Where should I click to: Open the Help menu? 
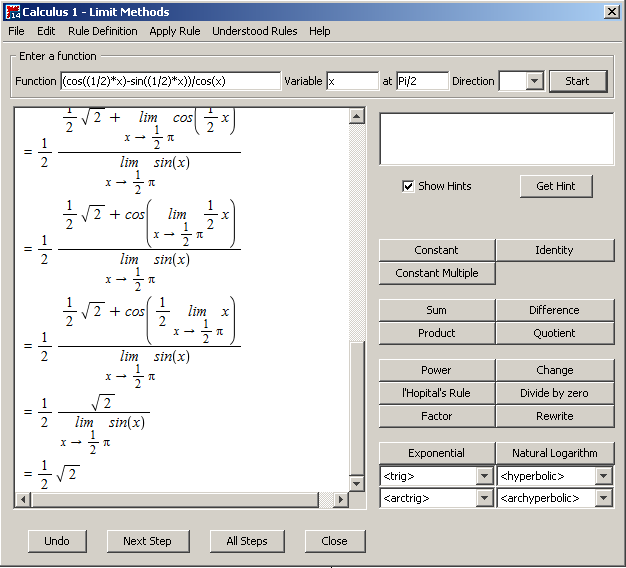[319, 31]
